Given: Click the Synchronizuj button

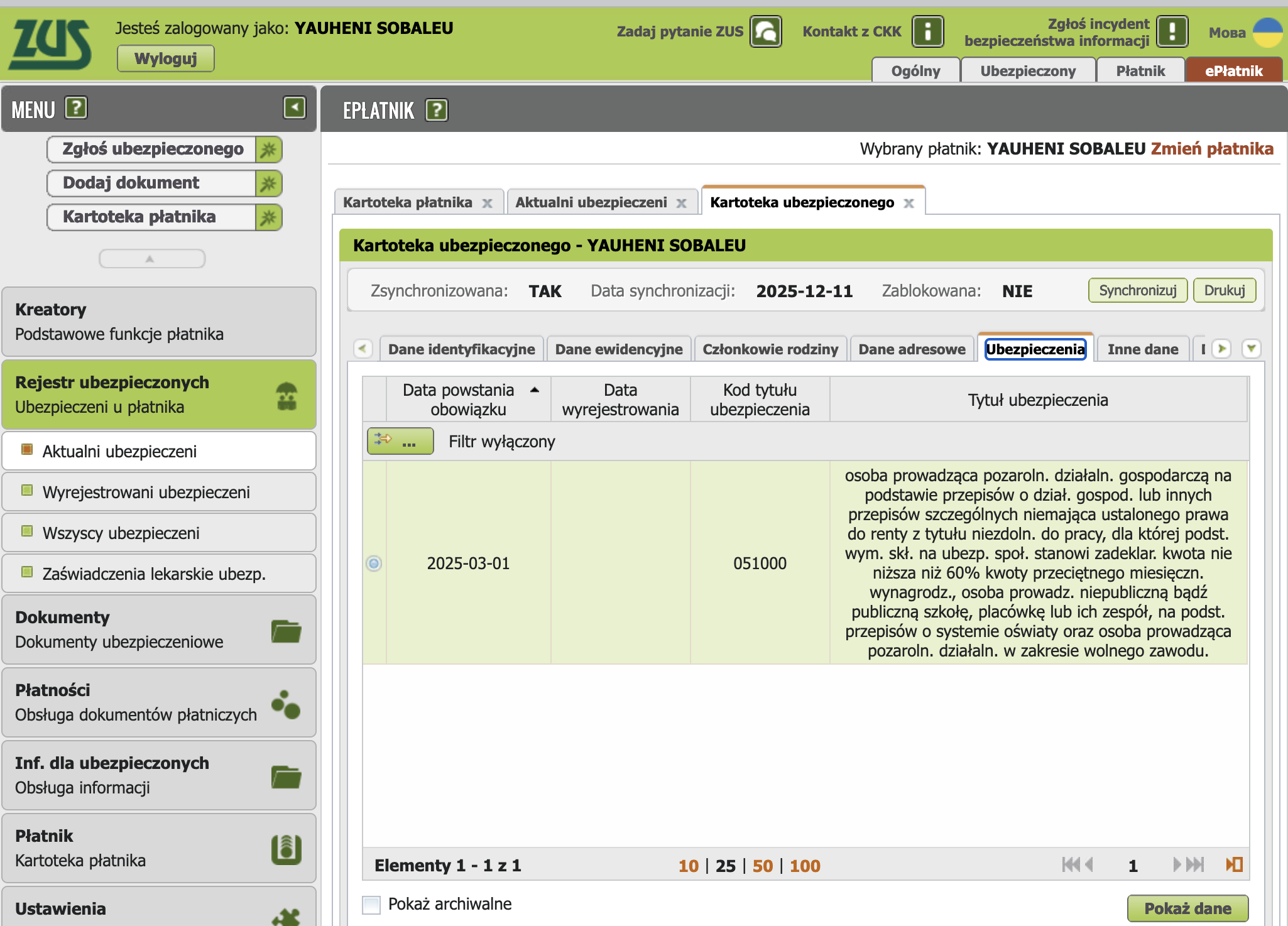Looking at the screenshot, I should pyautogui.click(x=1137, y=290).
